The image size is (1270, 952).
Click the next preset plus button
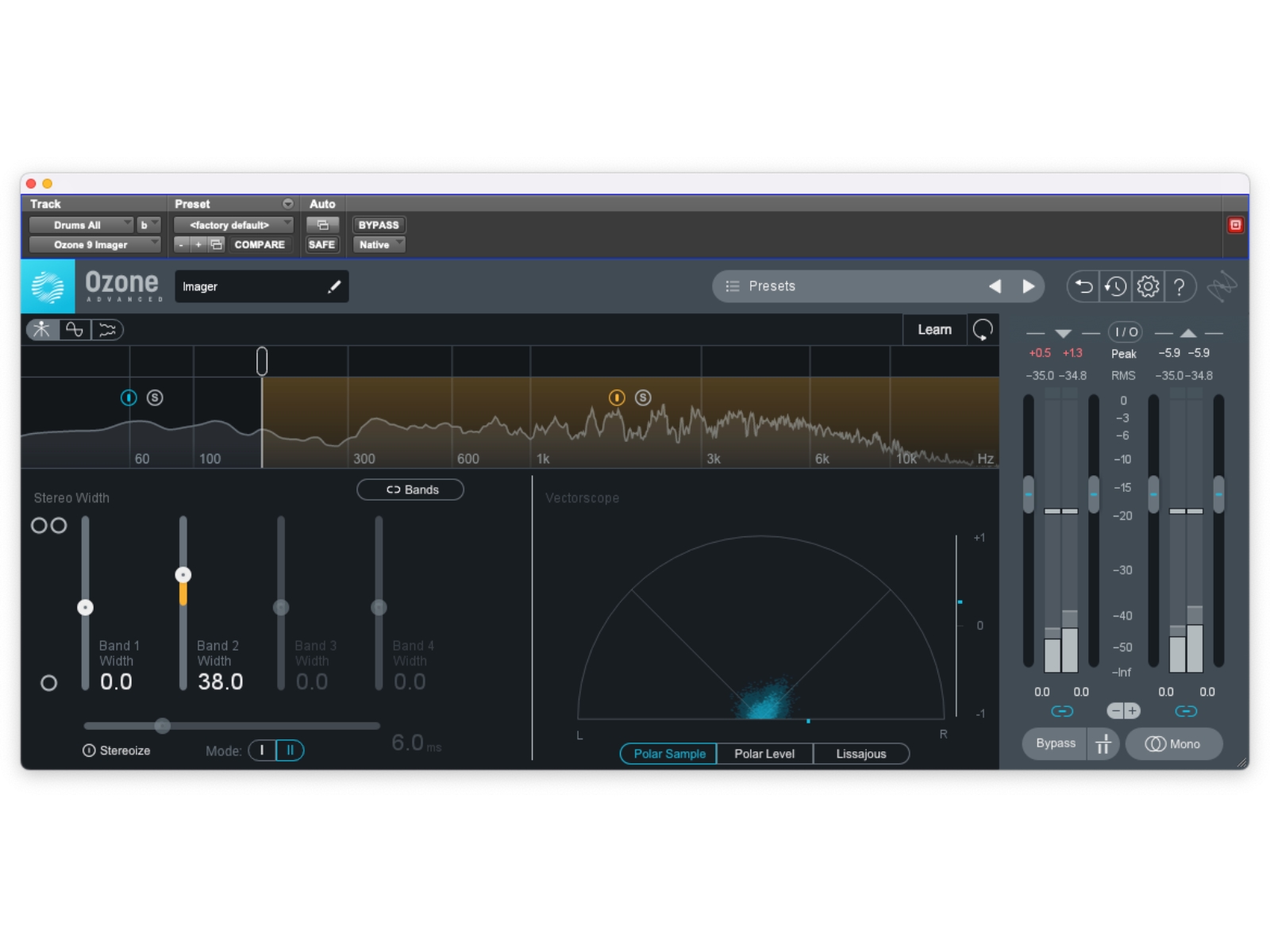[x=198, y=244]
